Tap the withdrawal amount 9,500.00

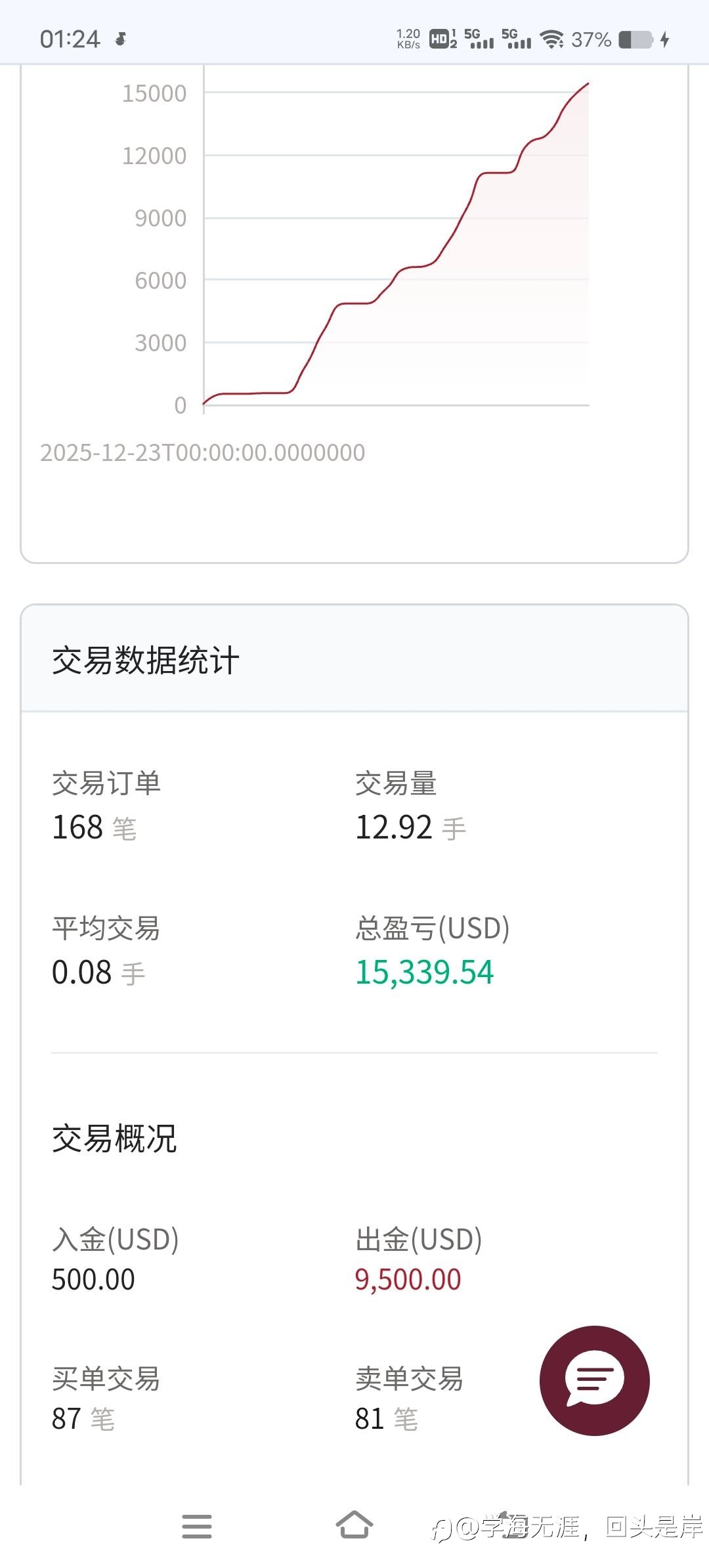click(408, 1279)
